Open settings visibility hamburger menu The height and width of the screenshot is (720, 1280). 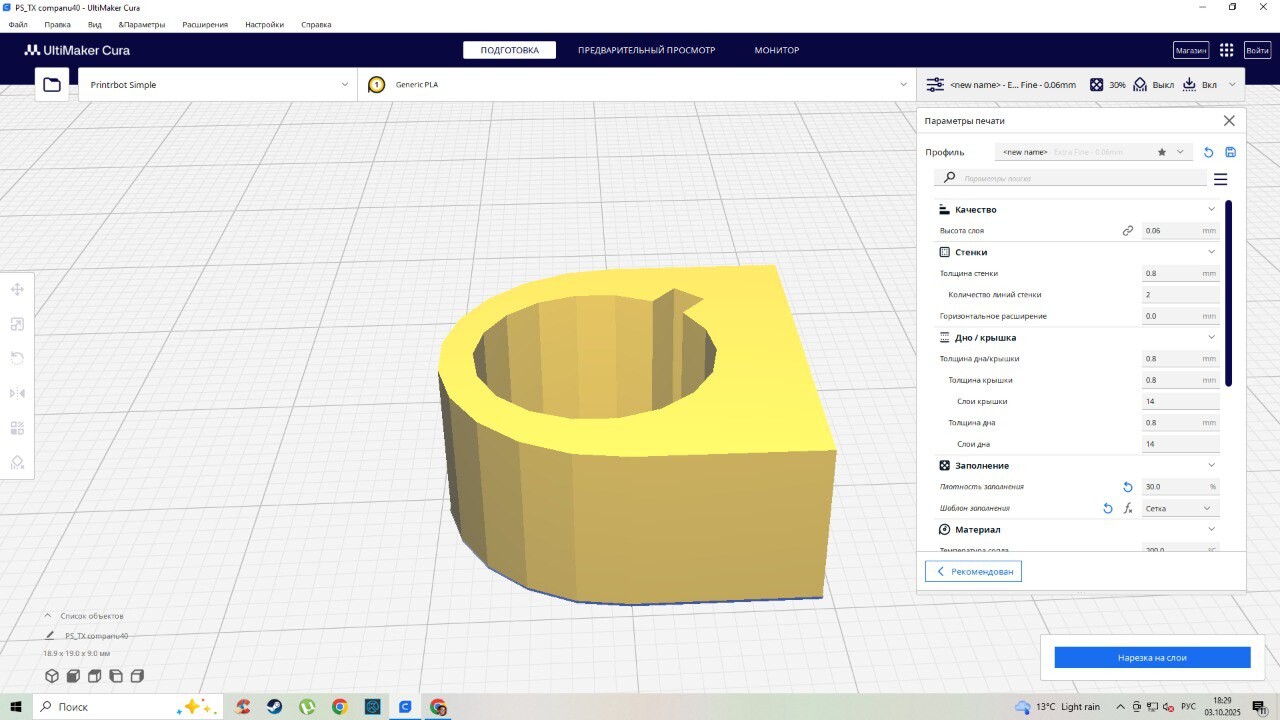(x=1220, y=179)
